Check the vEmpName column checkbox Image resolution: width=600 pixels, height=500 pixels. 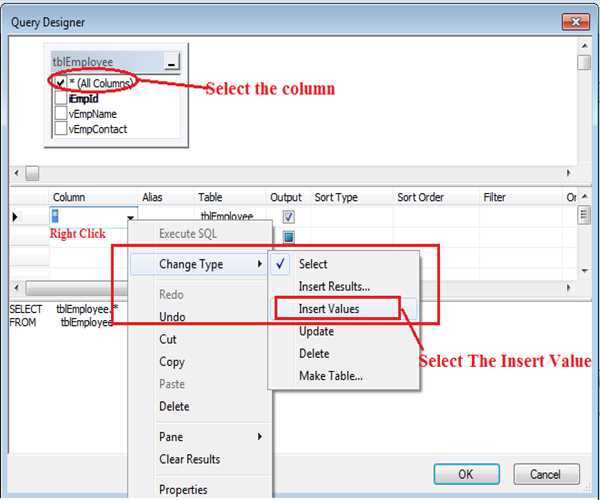coord(61,114)
